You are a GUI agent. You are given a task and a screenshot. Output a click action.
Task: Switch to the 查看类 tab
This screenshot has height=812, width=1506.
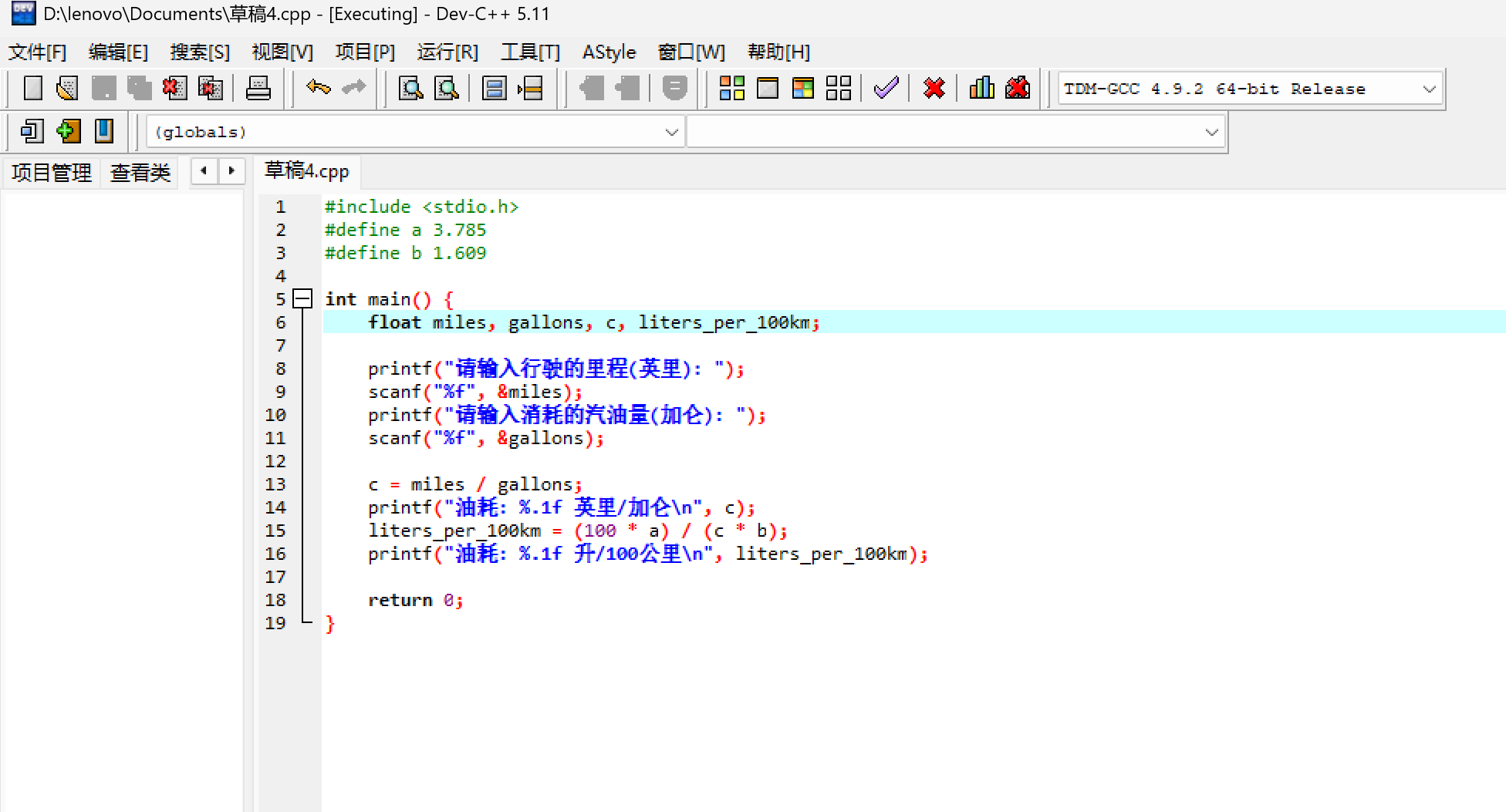(140, 173)
